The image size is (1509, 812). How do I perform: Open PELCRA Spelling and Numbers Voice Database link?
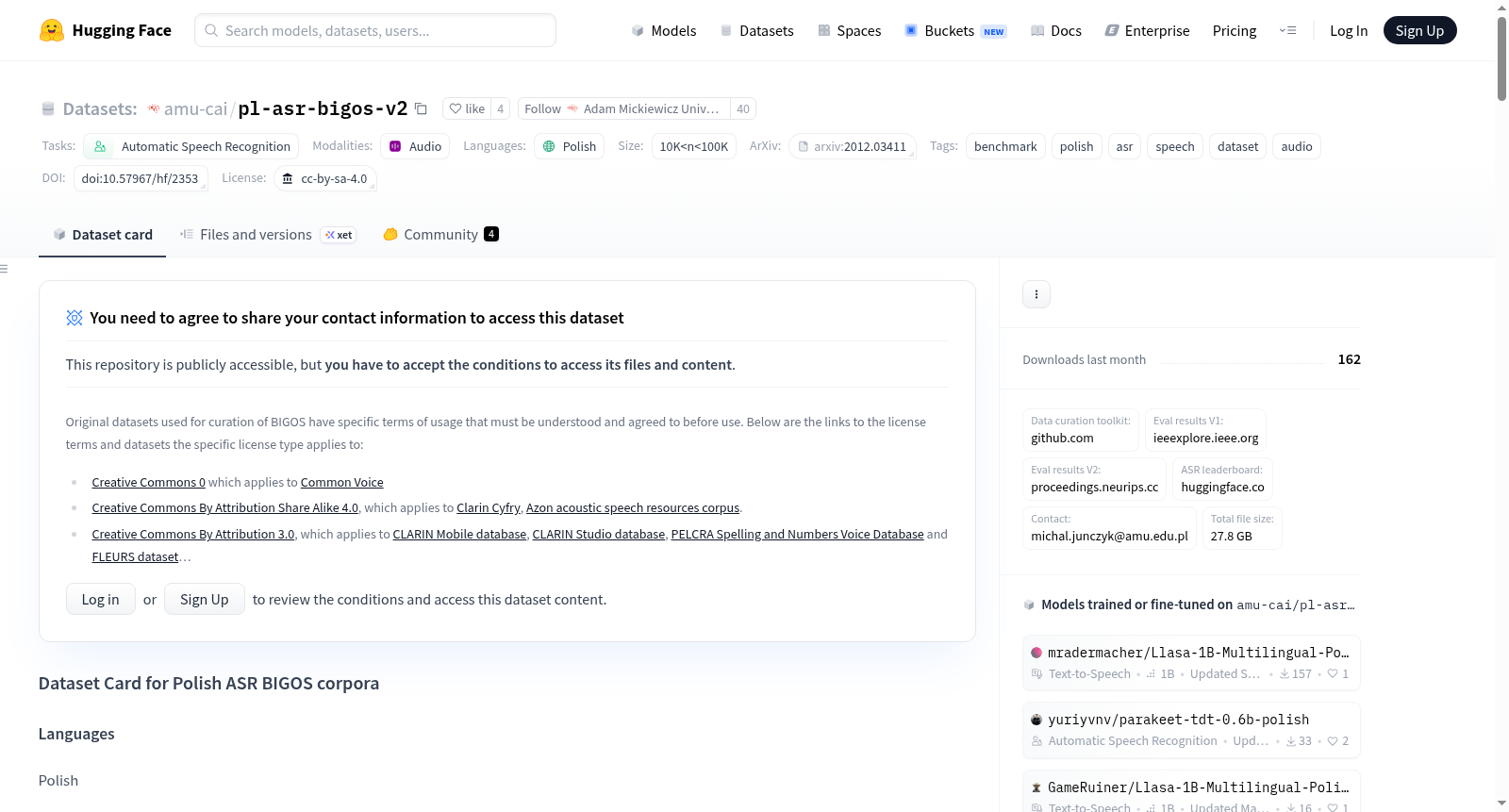(x=798, y=534)
